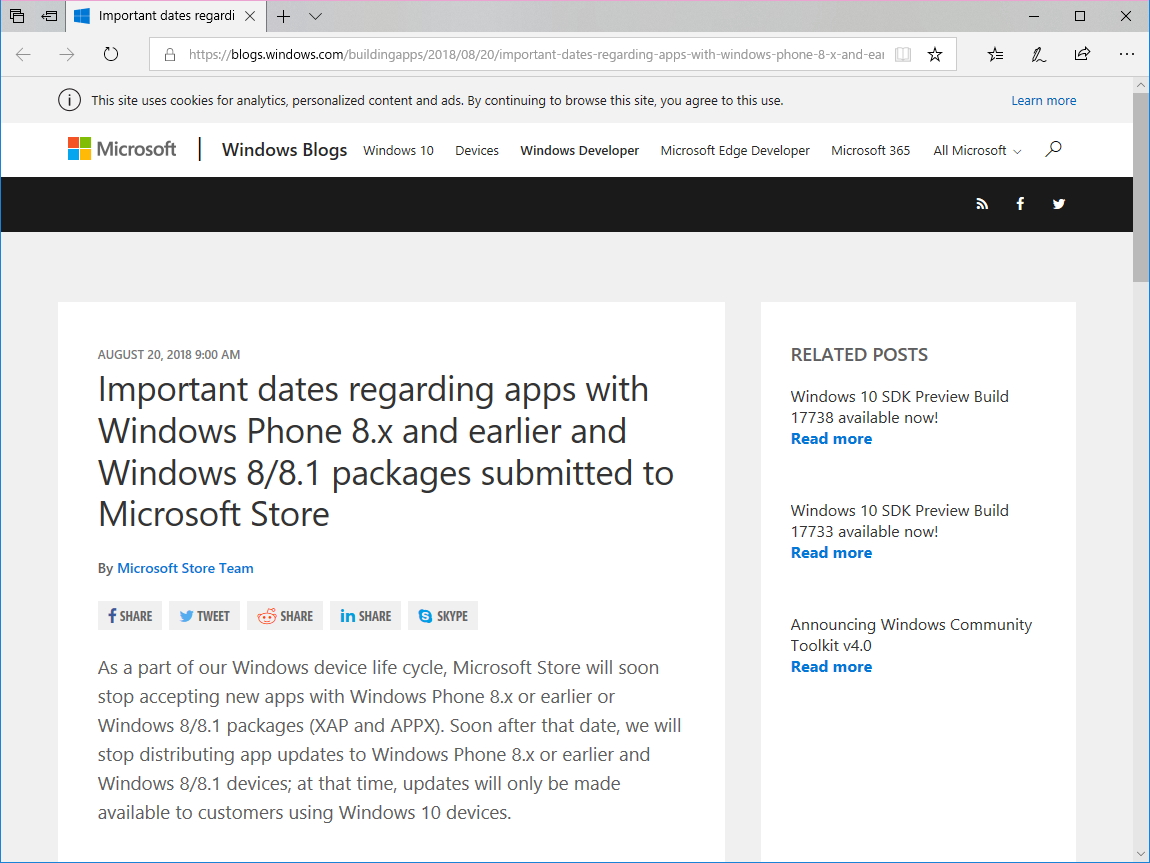Open the Hub favorites icon
This screenshot has width=1150, height=863.
[994, 55]
